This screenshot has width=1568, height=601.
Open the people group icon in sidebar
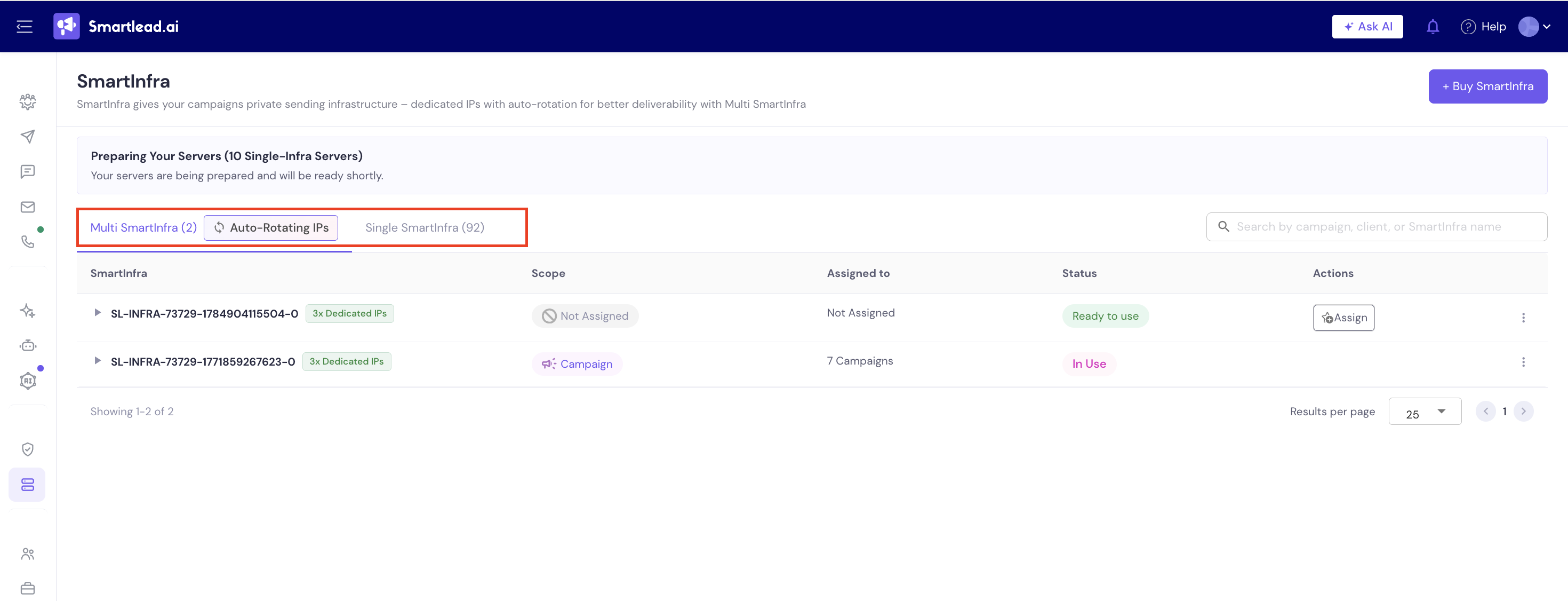click(27, 102)
